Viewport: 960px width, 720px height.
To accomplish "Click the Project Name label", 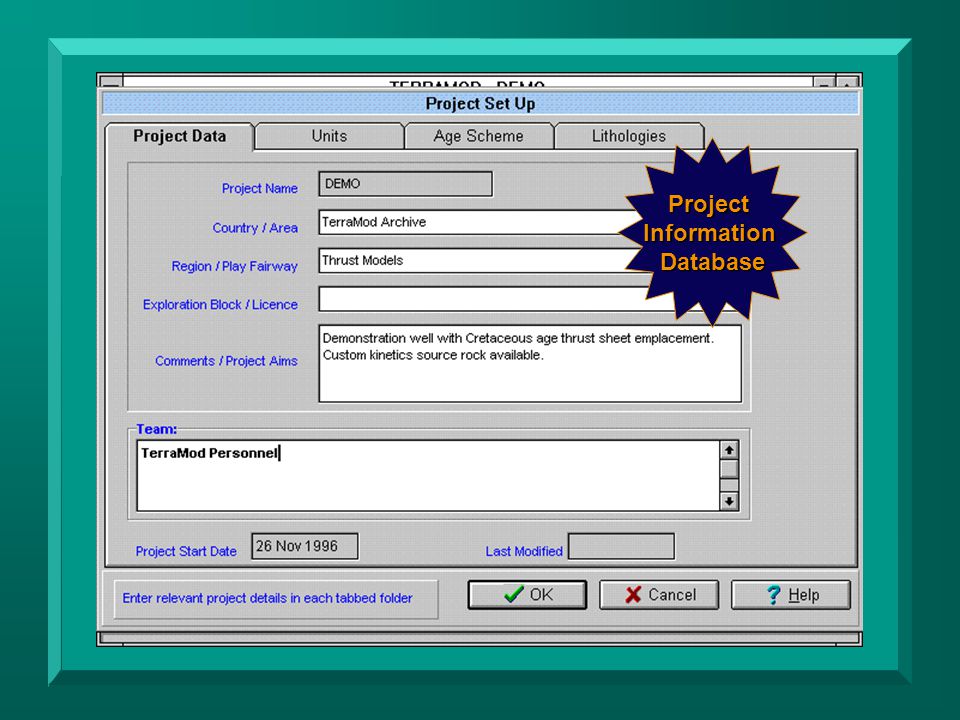I will (x=260, y=188).
